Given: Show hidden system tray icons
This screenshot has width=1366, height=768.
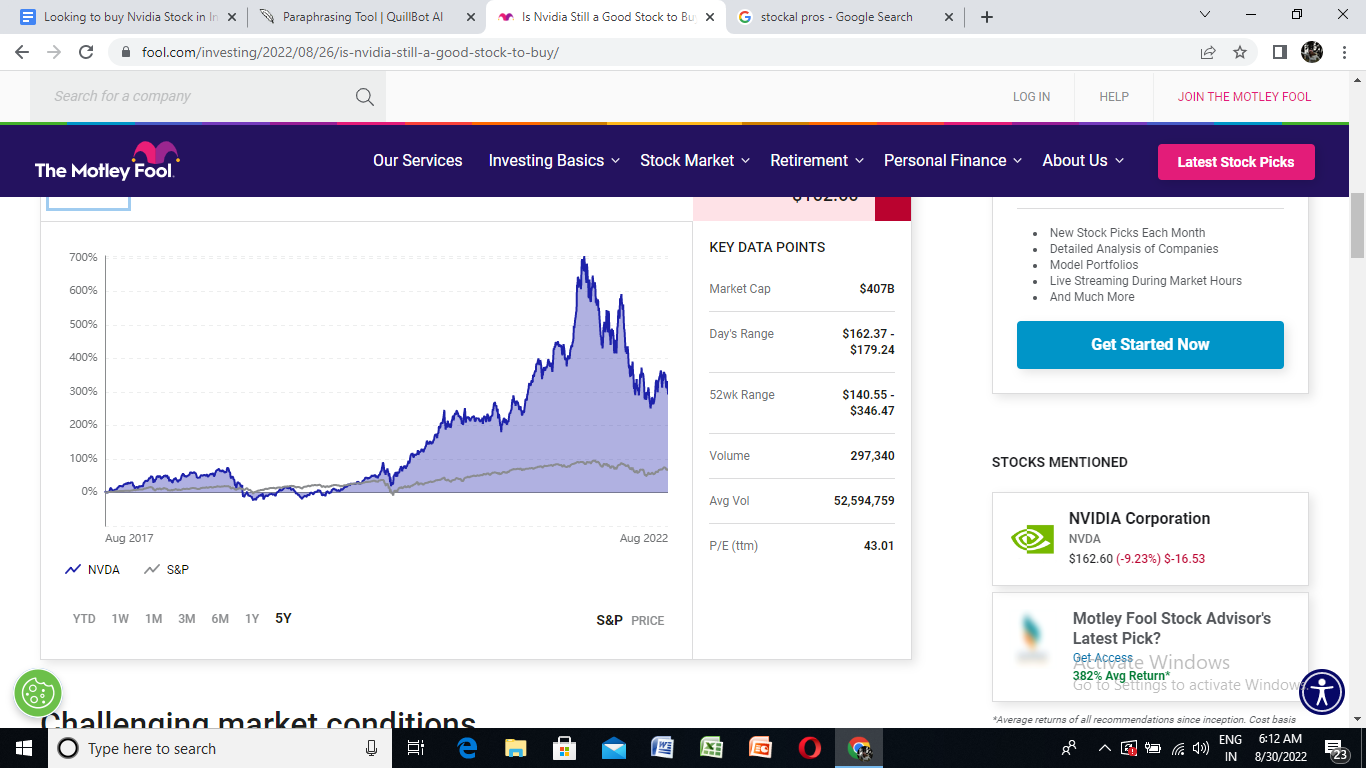Looking at the screenshot, I should point(1104,748).
